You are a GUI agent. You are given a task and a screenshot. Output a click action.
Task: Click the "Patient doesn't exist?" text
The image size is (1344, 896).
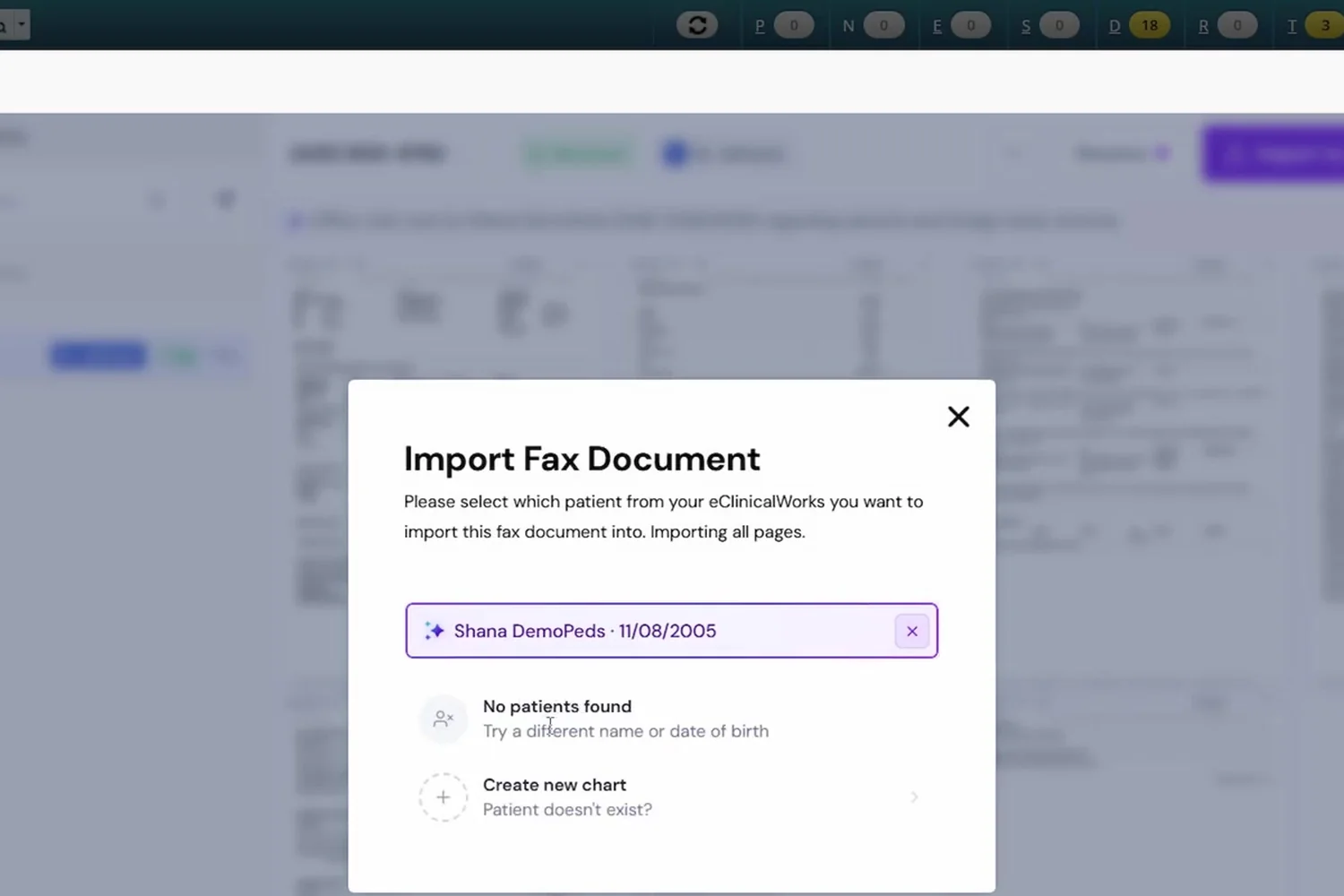(x=567, y=810)
